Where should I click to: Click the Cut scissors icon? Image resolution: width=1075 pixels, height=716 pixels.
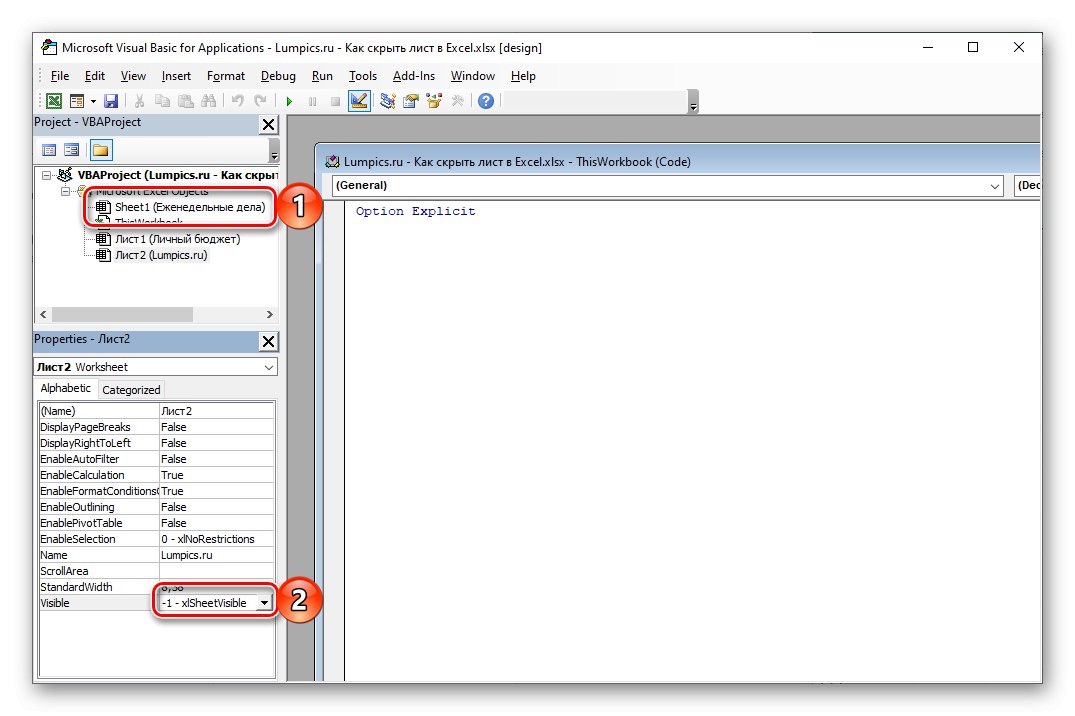point(139,101)
